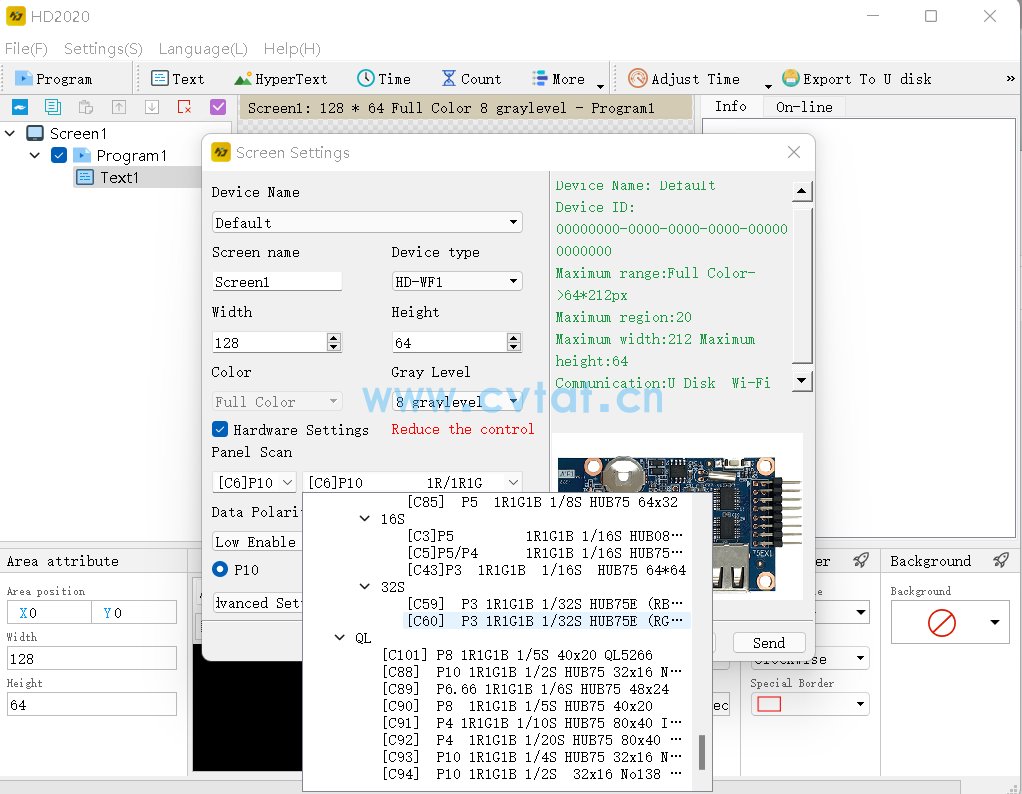Screen dimensions: 1022x794
Task: Select [C89] P6.66 1/6S entry
Action: point(525,688)
